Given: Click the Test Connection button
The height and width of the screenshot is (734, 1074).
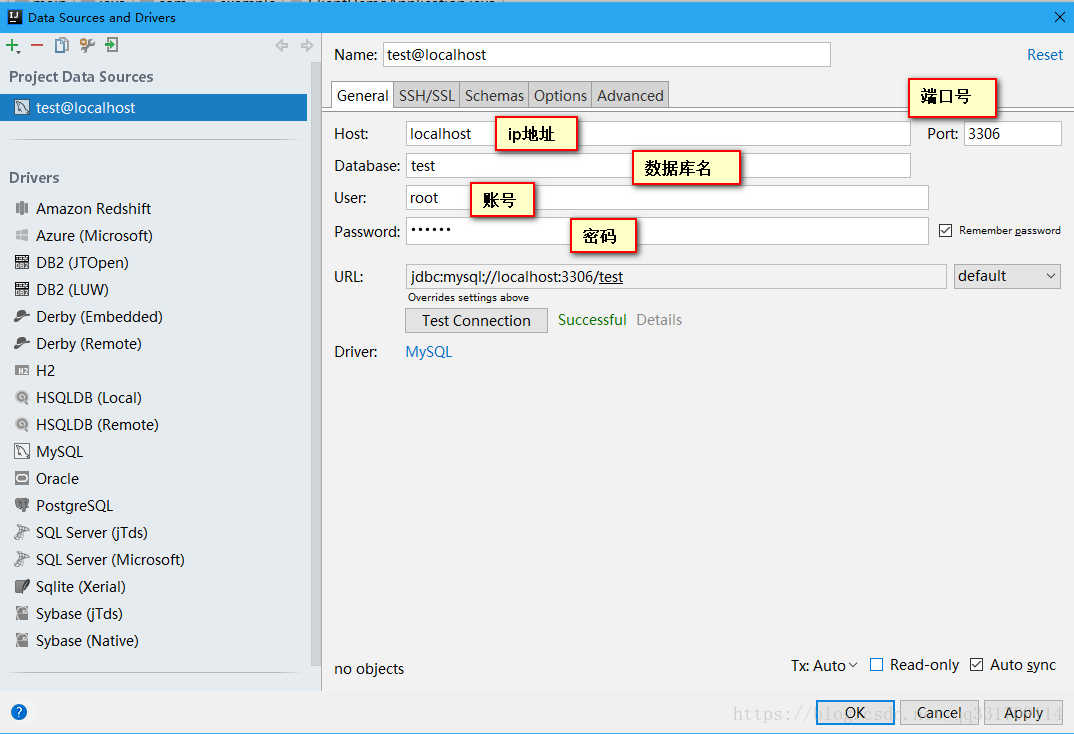Looking at the screenshot, I should [x=476, y=320].
